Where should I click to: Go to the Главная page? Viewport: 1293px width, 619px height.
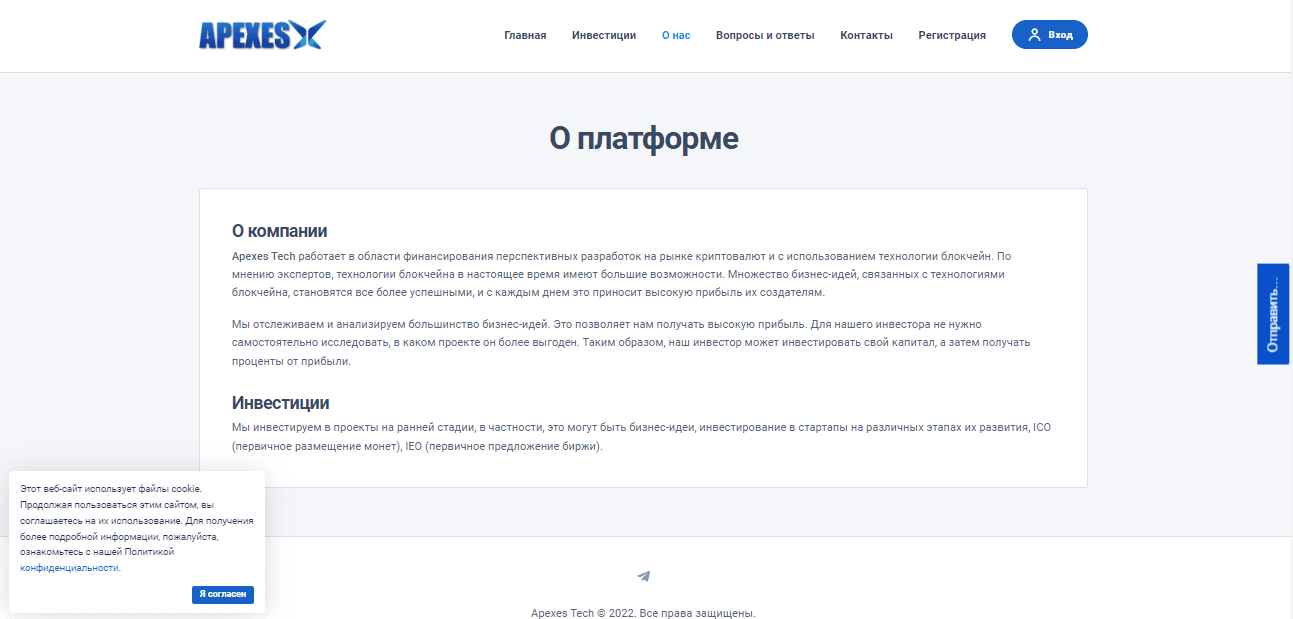(x=525, y=34)
